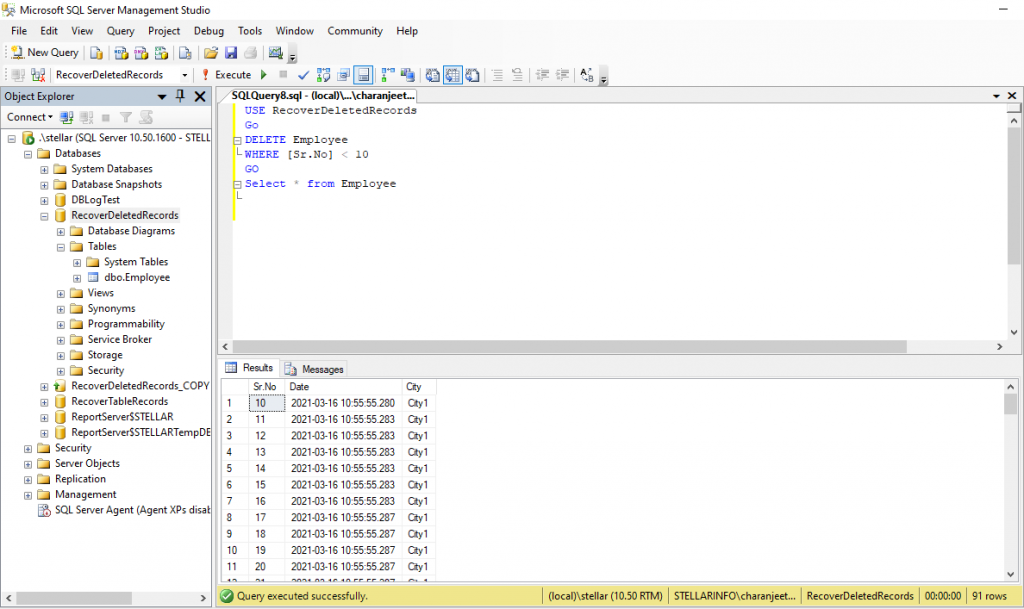
Task: Click the Decrease Indent icon
Action: (542, 75)
